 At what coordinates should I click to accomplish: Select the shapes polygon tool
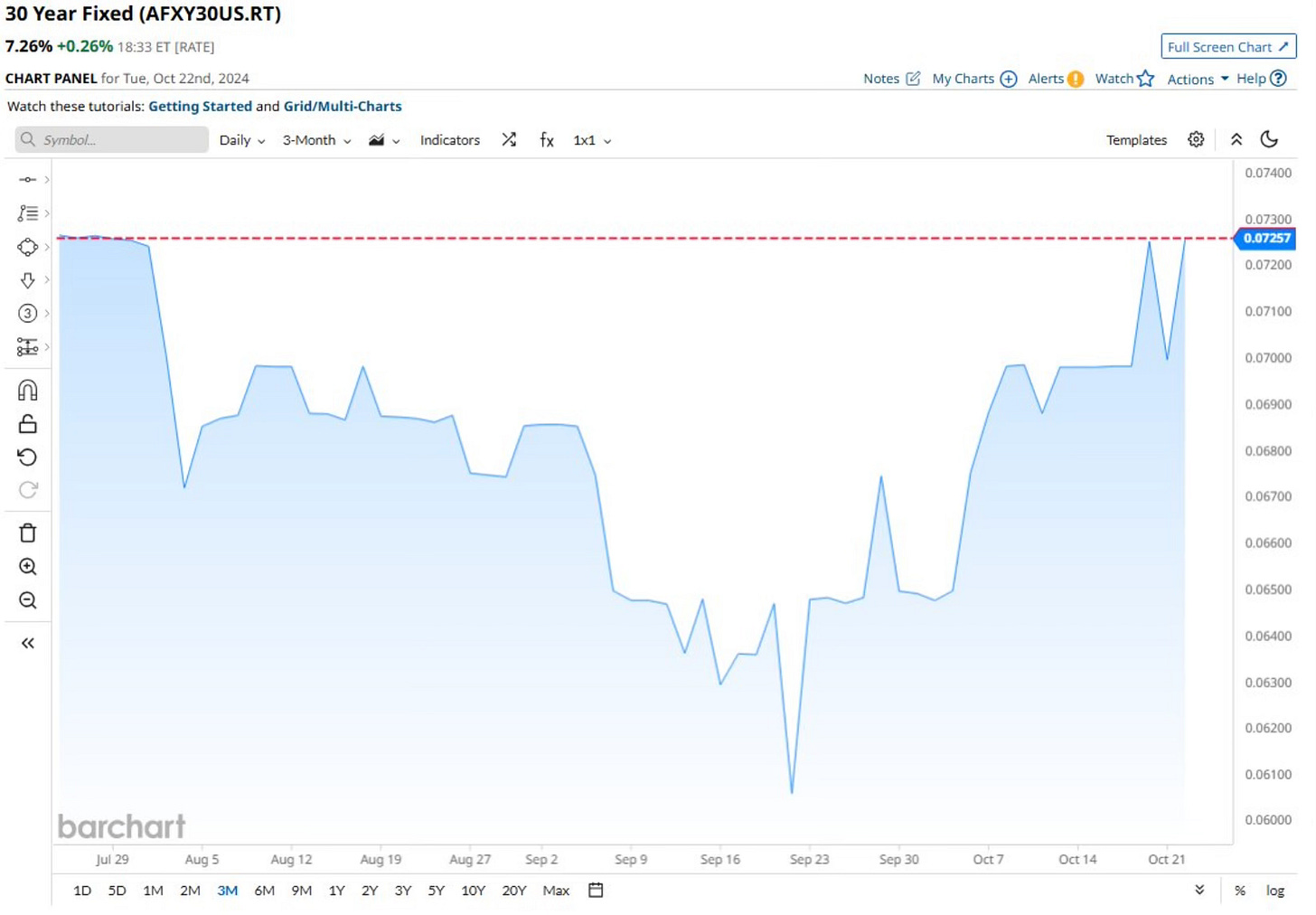pos(28,247)
